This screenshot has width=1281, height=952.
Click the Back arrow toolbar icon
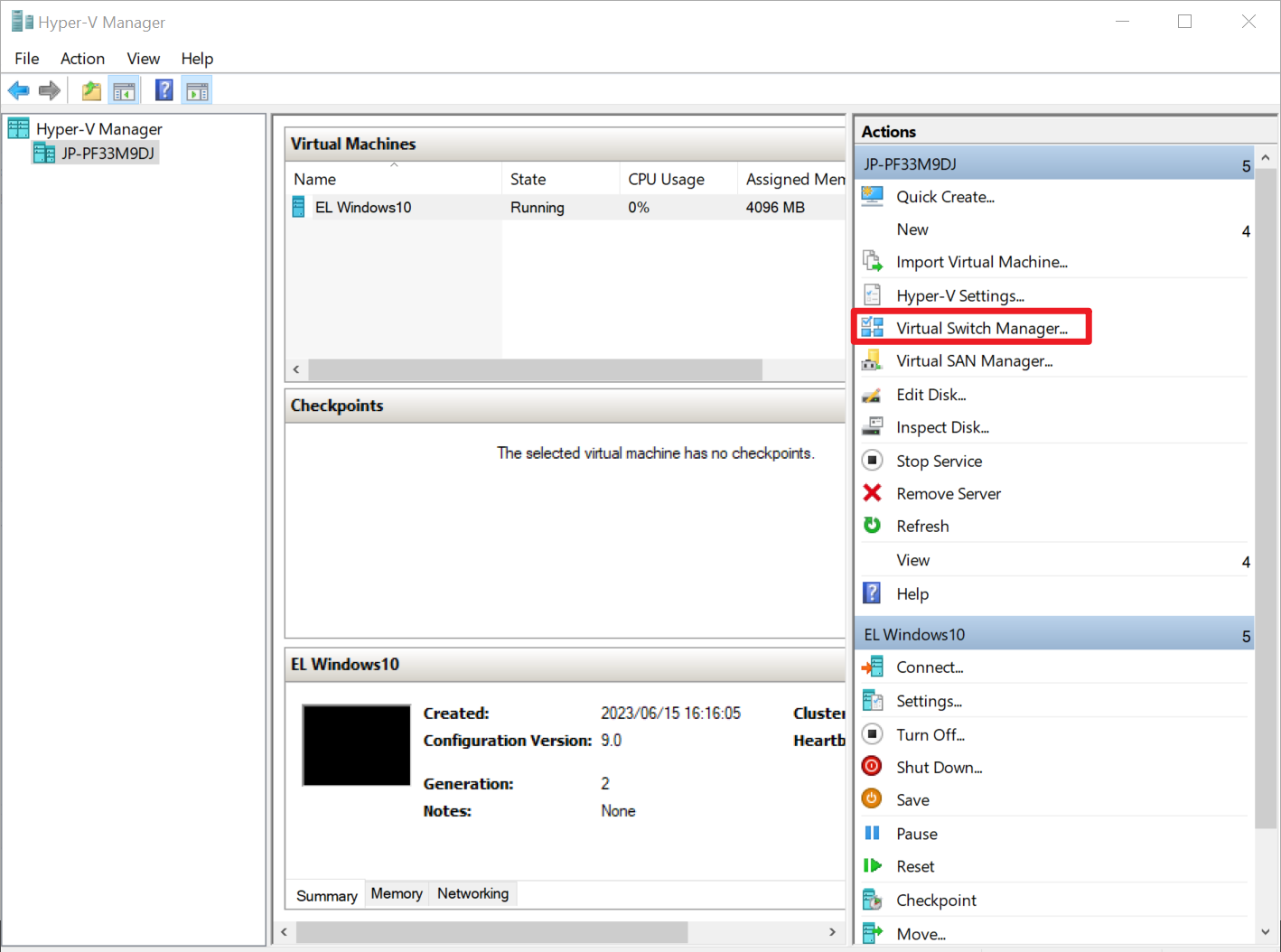[18, 90]
